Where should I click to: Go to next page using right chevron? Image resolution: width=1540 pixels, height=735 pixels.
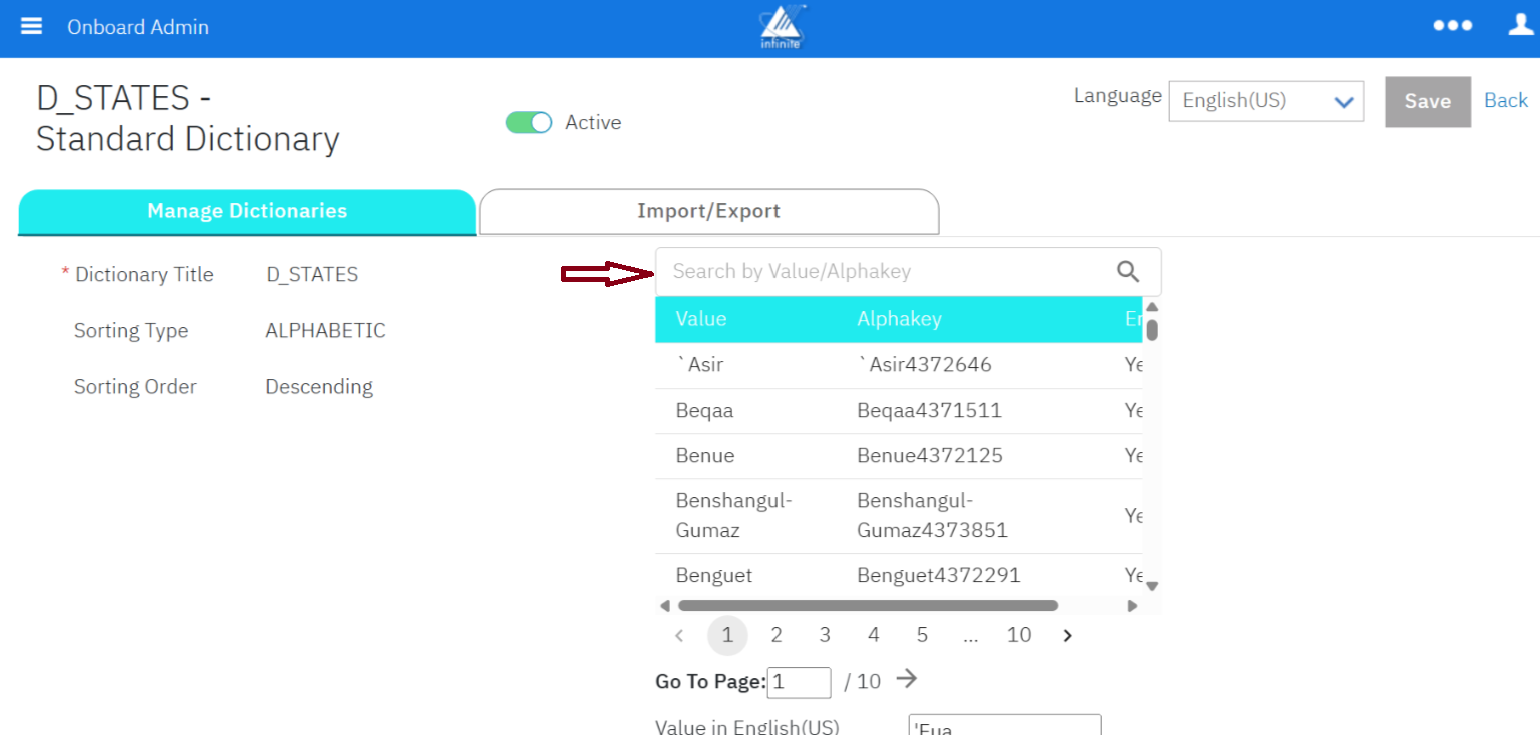point(1067,635)
